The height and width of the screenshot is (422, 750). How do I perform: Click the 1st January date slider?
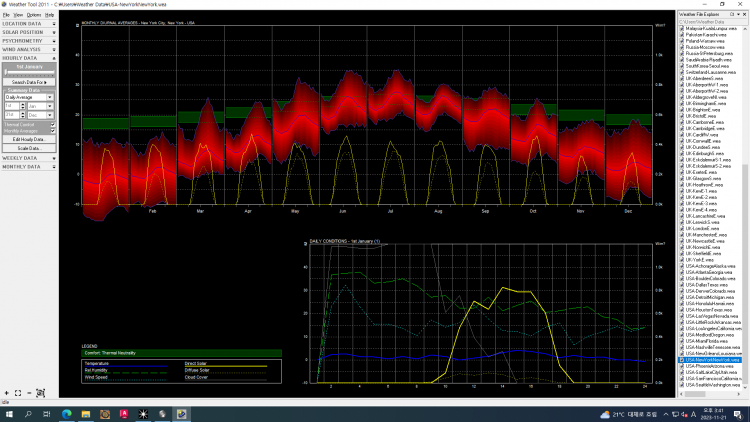tap(28, 73)
